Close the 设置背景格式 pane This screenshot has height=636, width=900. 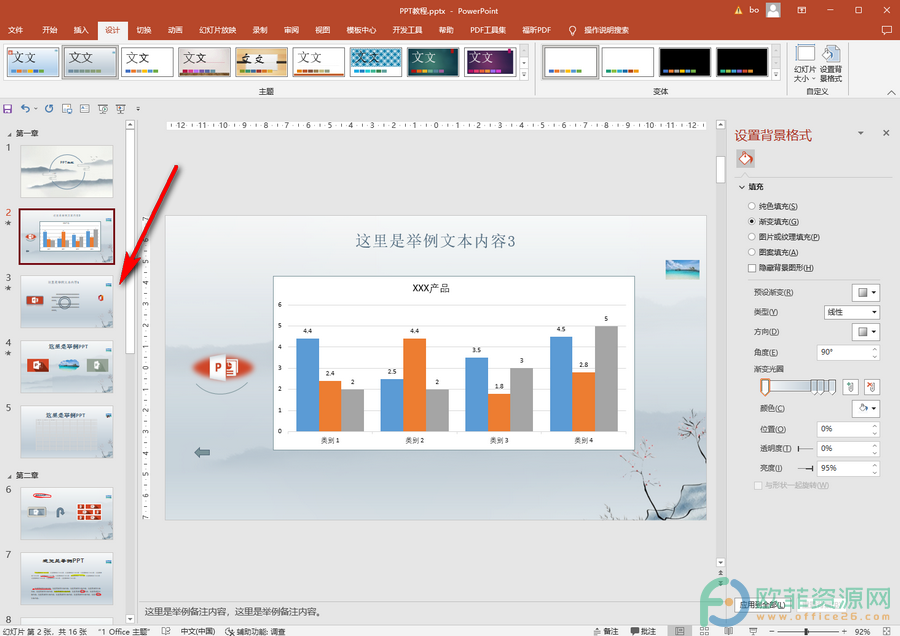886,133
